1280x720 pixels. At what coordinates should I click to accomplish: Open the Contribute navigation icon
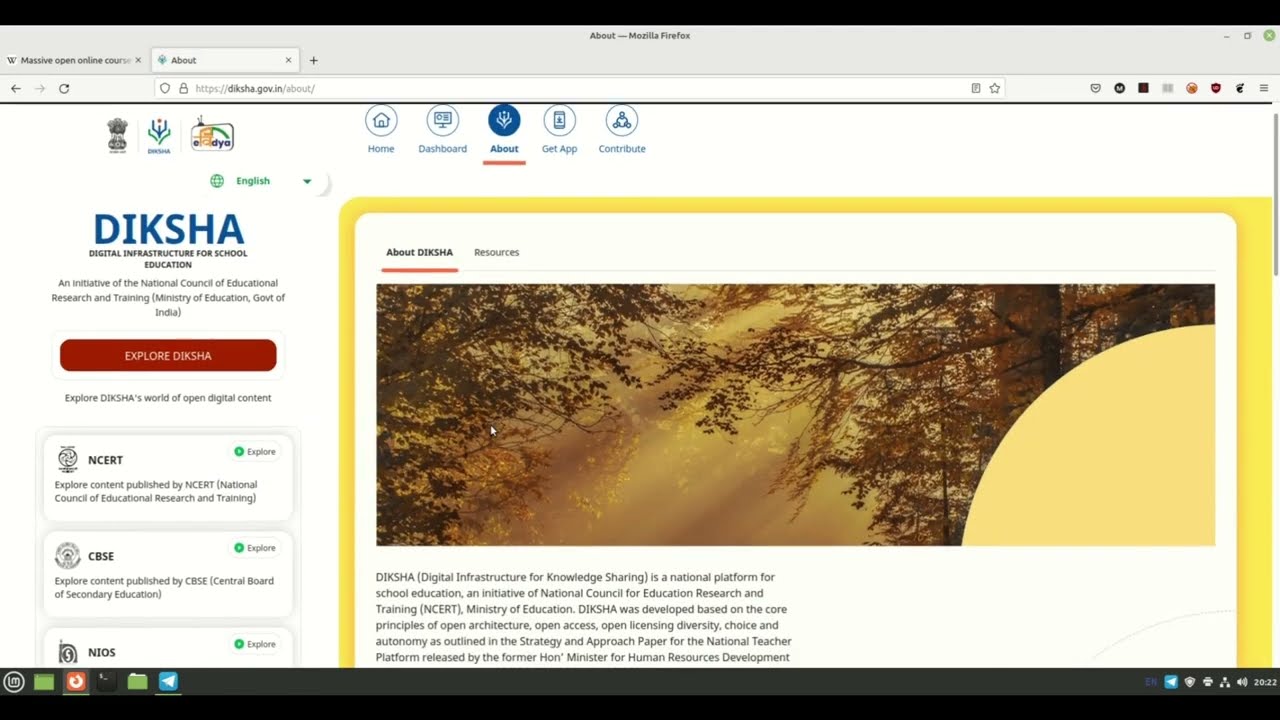tap(622, 121)
